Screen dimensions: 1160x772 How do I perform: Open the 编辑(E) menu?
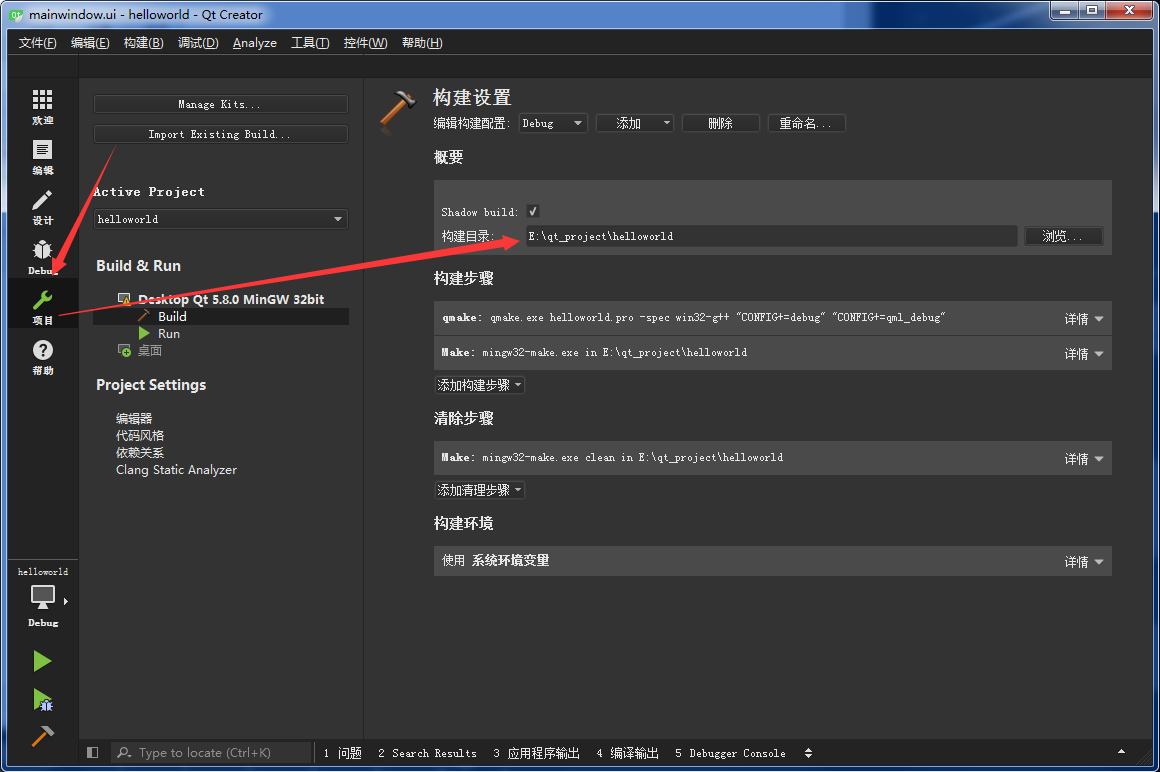point(90,43)
